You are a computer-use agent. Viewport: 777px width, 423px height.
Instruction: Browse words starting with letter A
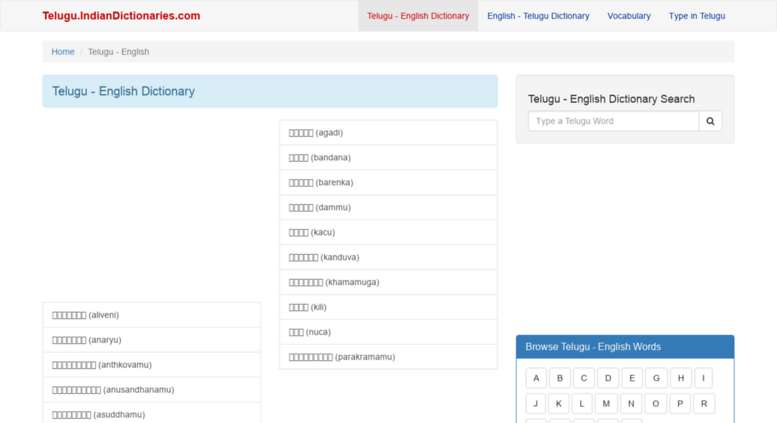(536, 378)
